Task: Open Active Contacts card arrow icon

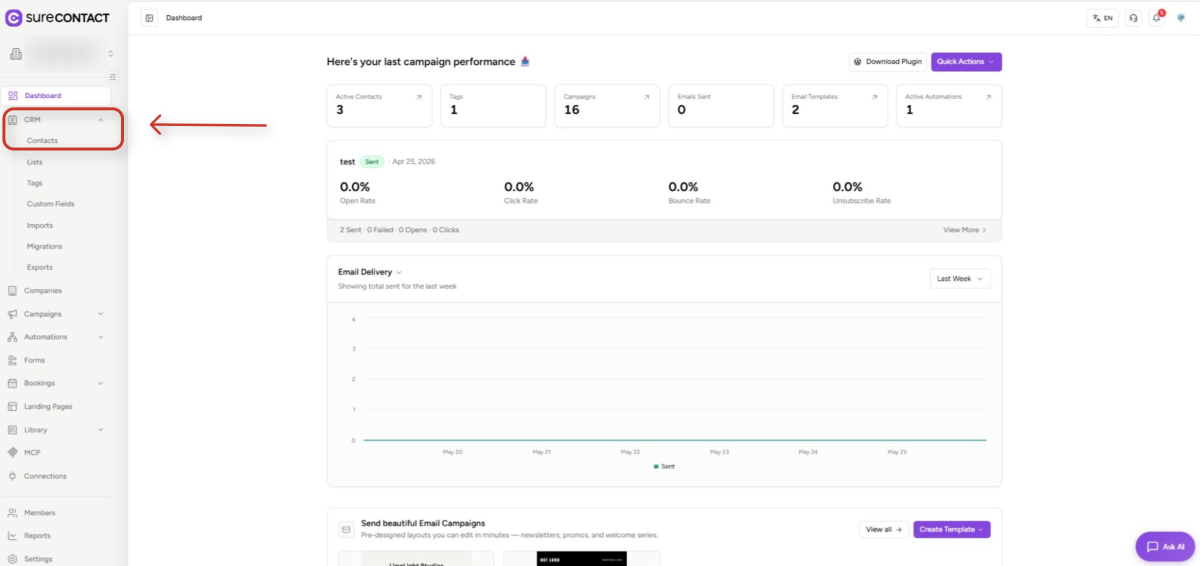Action: (419, 97)
